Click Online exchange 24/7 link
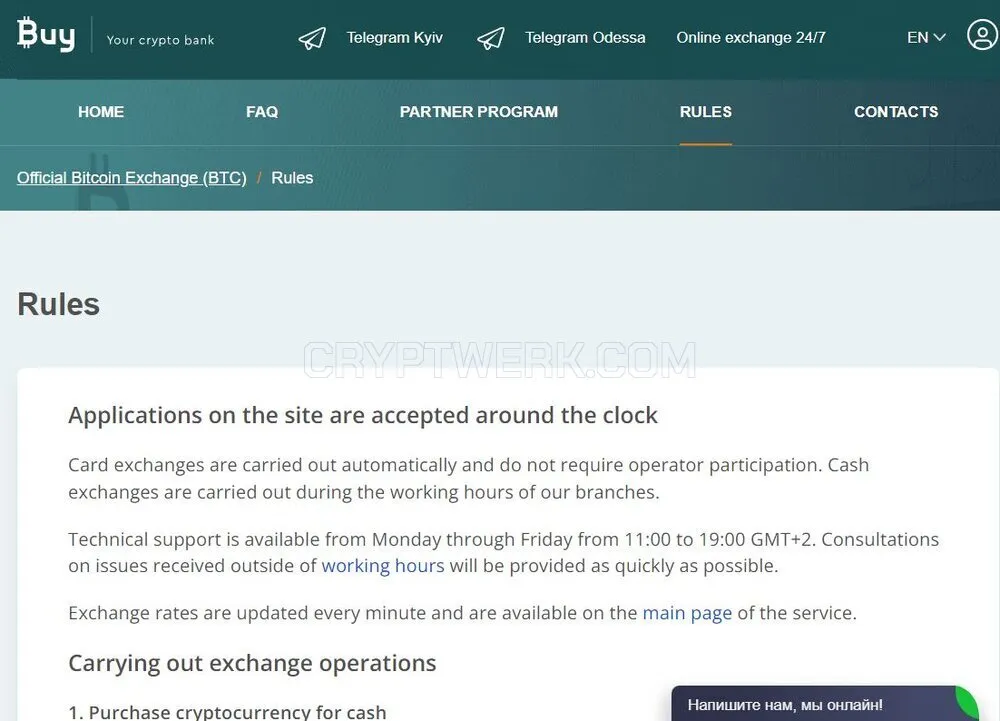This screenshot has width=1000, height=721. tap(751, 38)
